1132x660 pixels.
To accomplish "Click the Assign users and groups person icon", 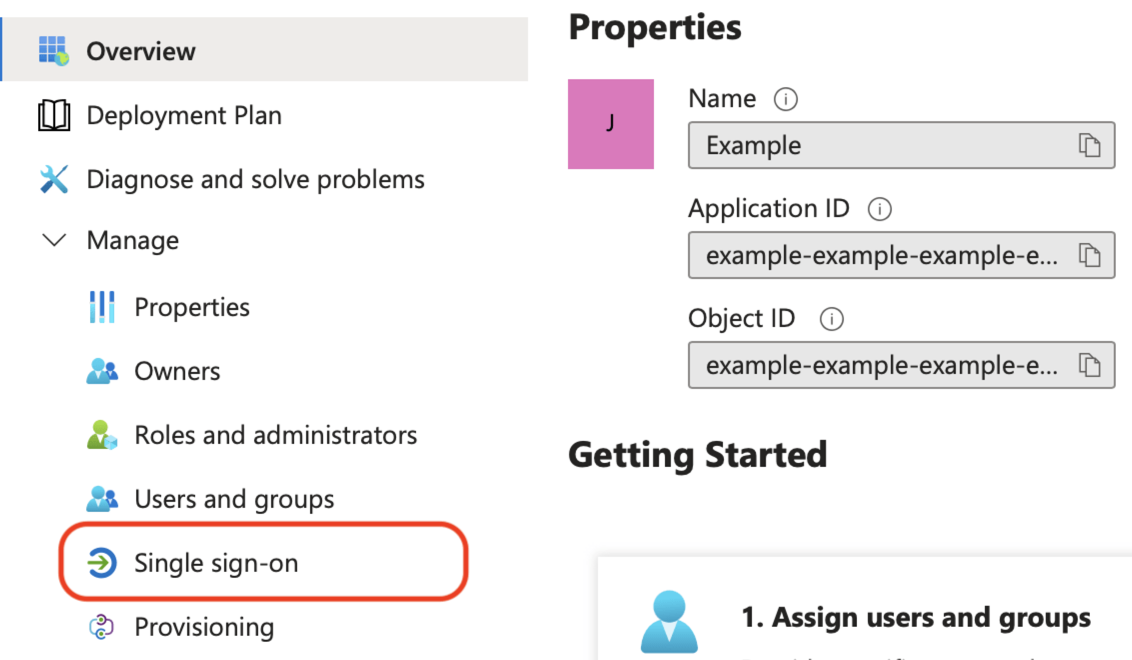I will 670,618.
